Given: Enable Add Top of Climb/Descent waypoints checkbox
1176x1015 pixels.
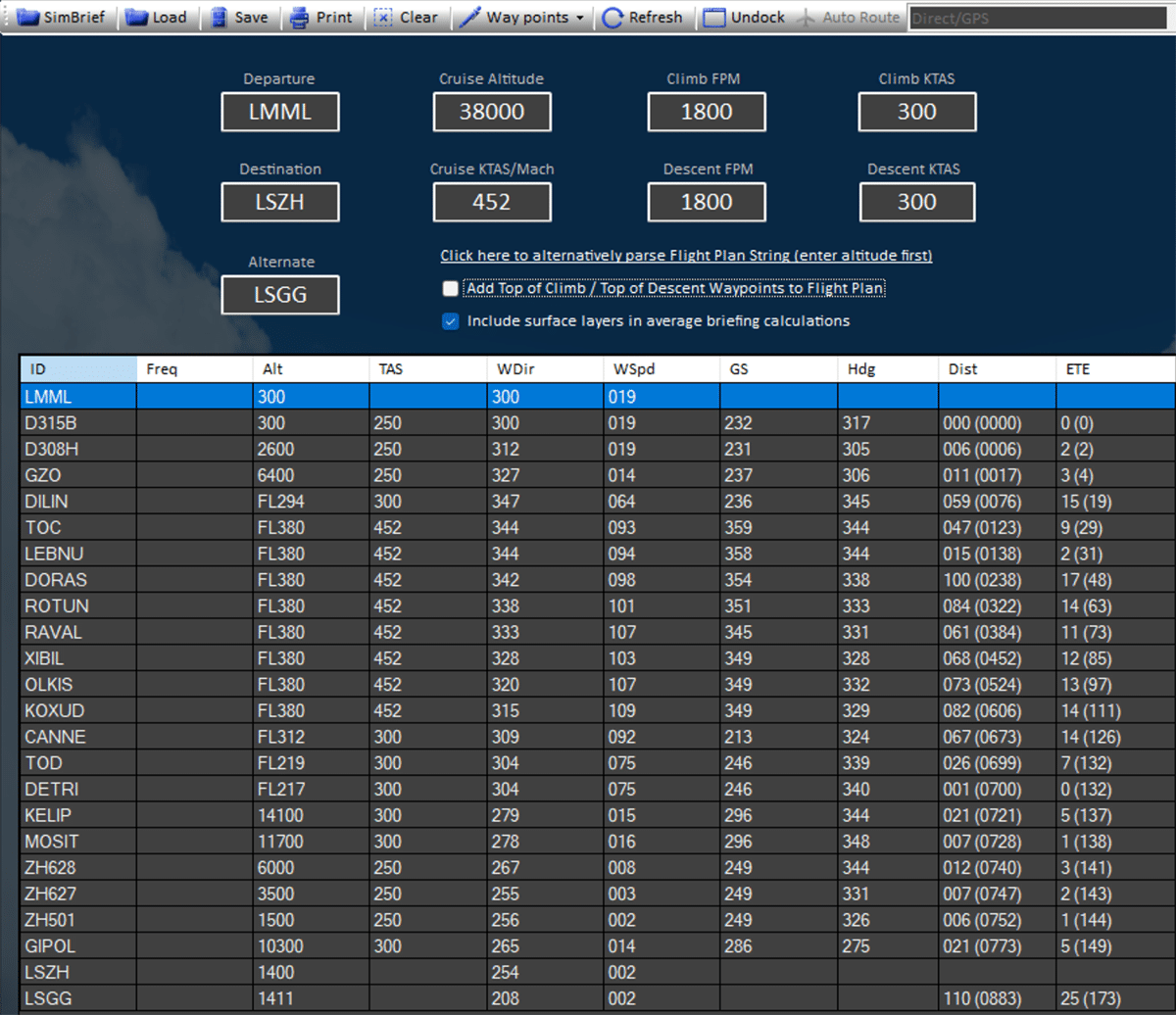Looking at the screenshot, I should (x=450, y=288).
